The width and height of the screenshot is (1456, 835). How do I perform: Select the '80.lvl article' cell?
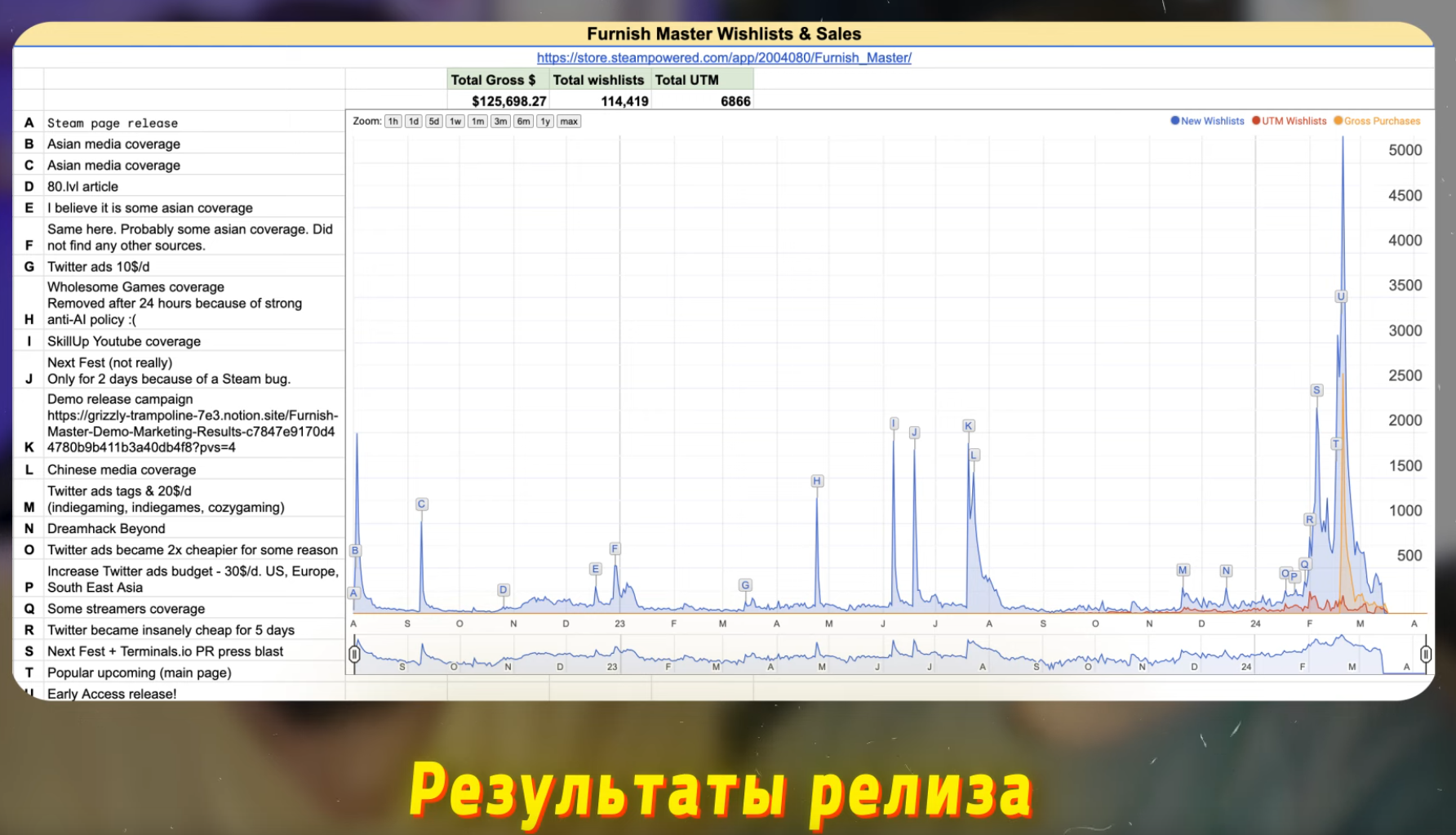click(194, 186)
